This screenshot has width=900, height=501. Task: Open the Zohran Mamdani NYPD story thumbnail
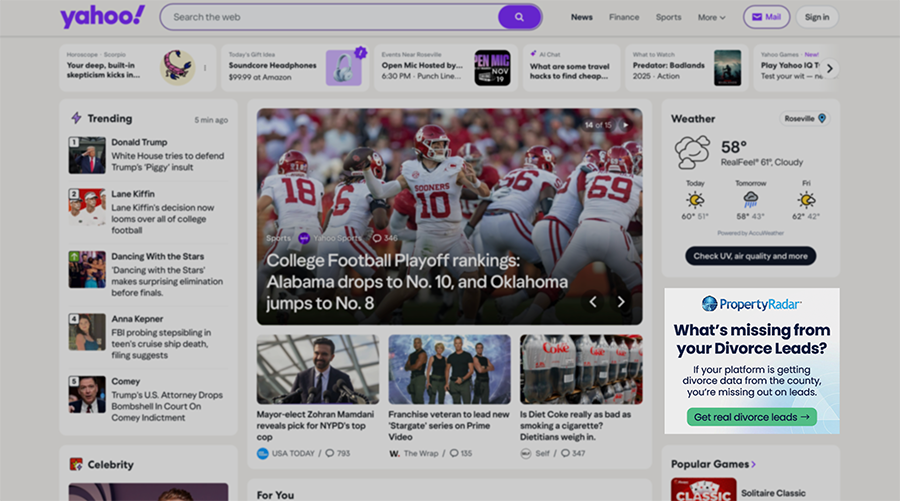point(318,370)
